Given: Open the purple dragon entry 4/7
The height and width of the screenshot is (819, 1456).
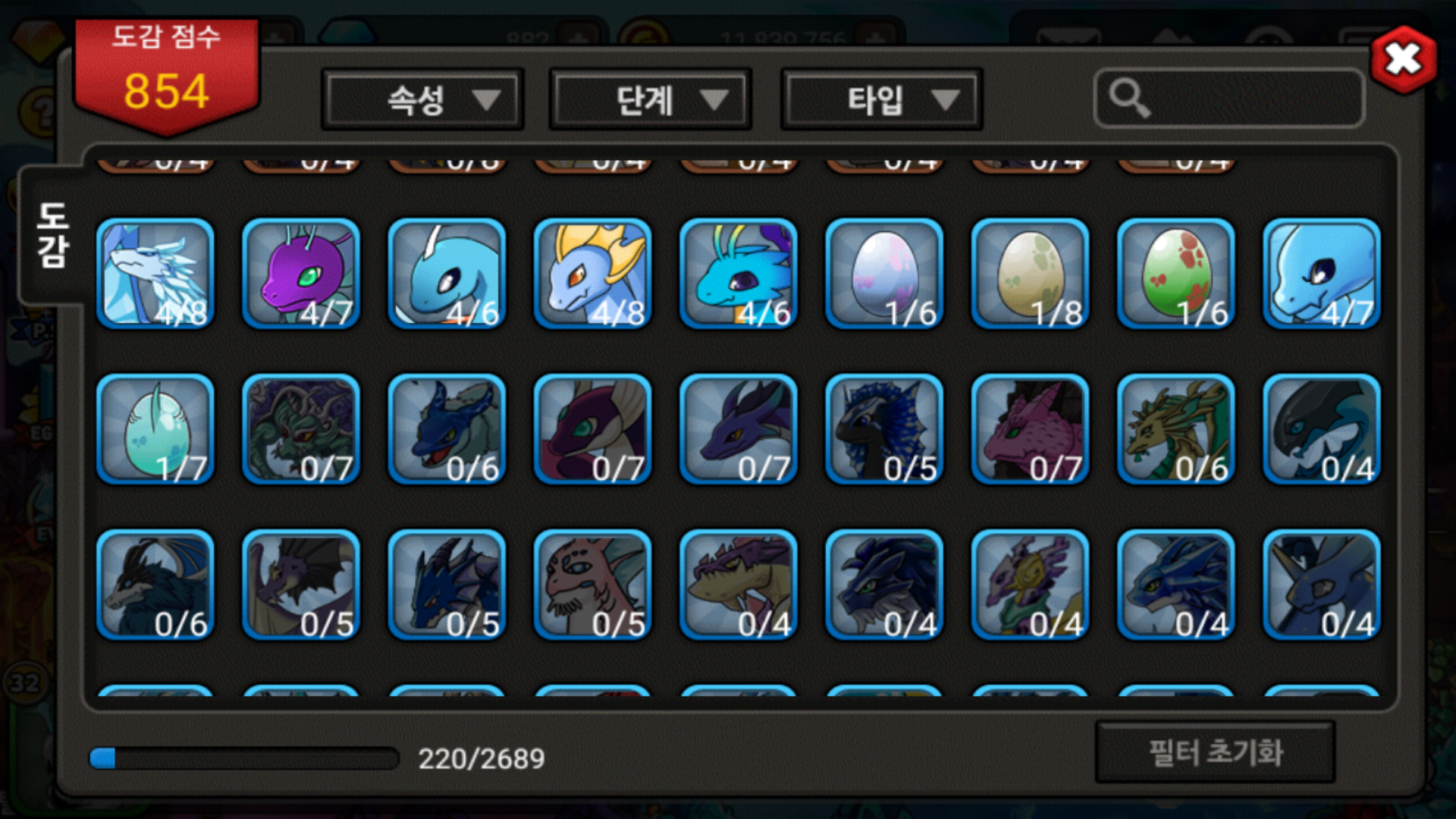Looking at the screenshot, I should coord(301,274).
